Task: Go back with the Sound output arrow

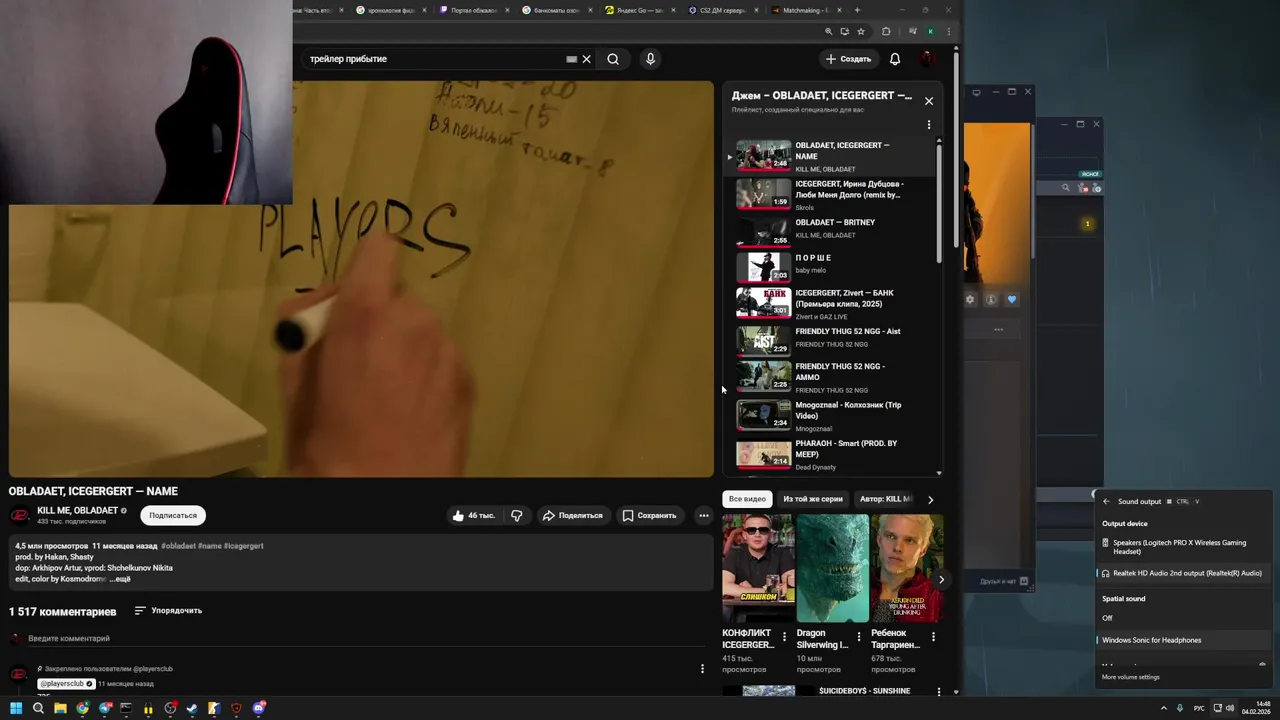Action: pyautogui.click(x=1106, y=502)
